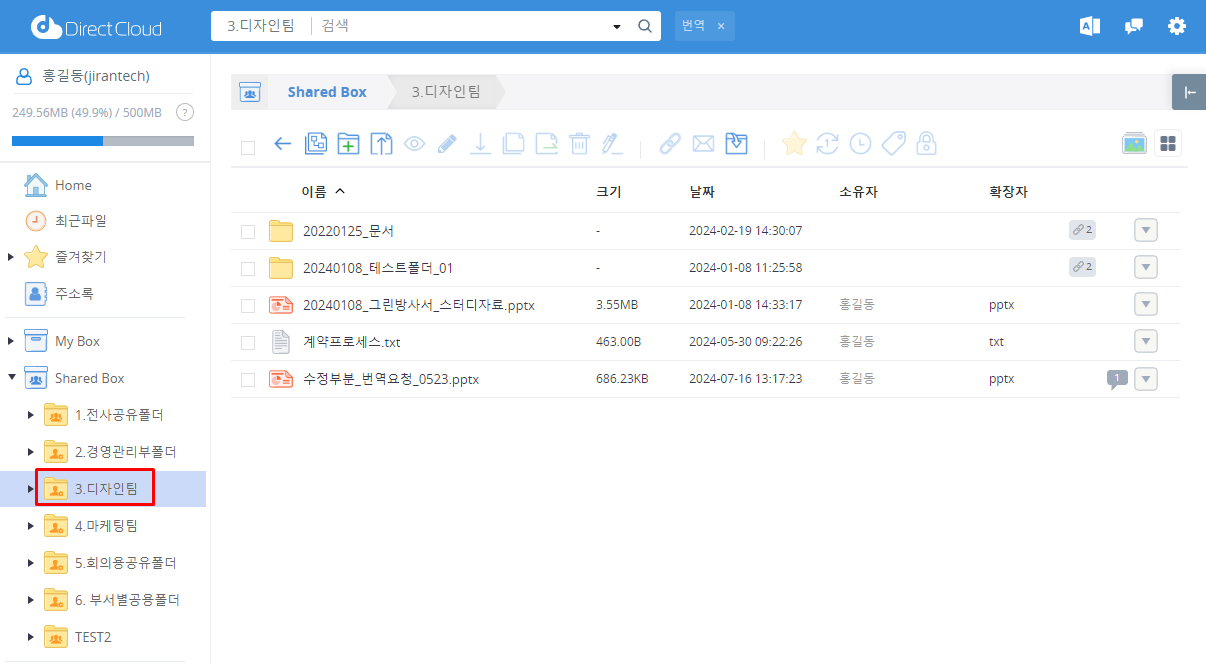Click the star favorite icon in toolbar
Image resolution: width=1206 pixels, height=664 pixels.
(794, 144)
